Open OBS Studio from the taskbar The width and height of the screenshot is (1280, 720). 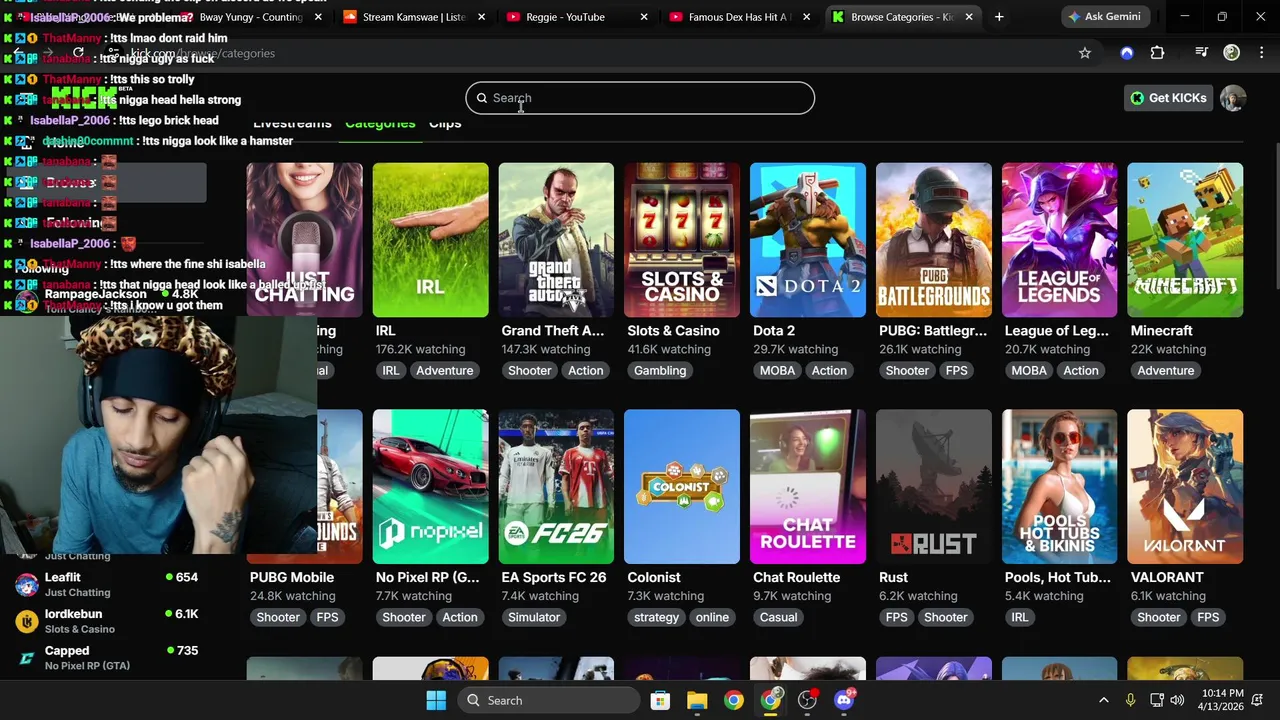(x=807, y=700)
